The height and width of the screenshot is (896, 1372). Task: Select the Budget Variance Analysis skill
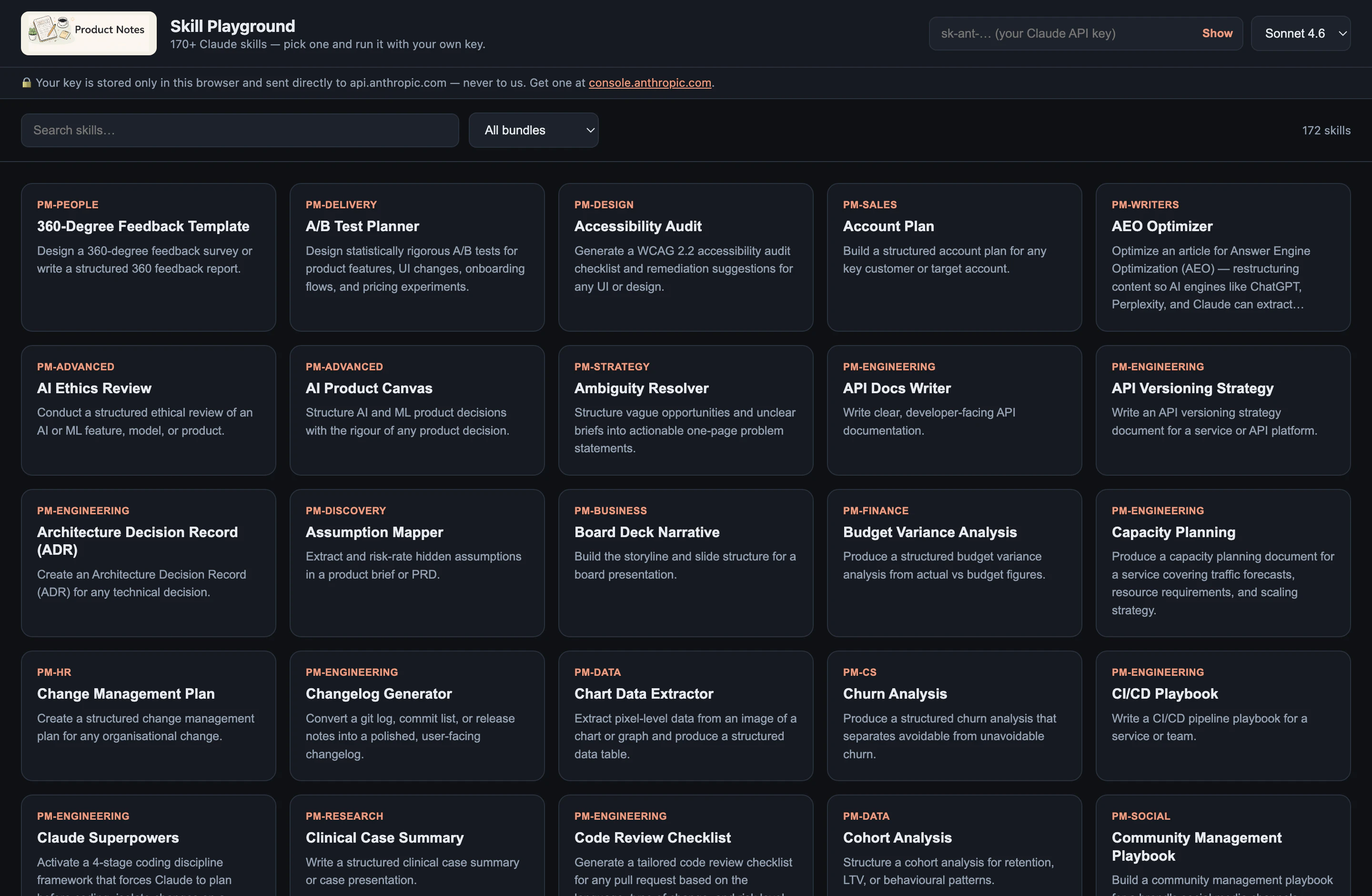955,563
